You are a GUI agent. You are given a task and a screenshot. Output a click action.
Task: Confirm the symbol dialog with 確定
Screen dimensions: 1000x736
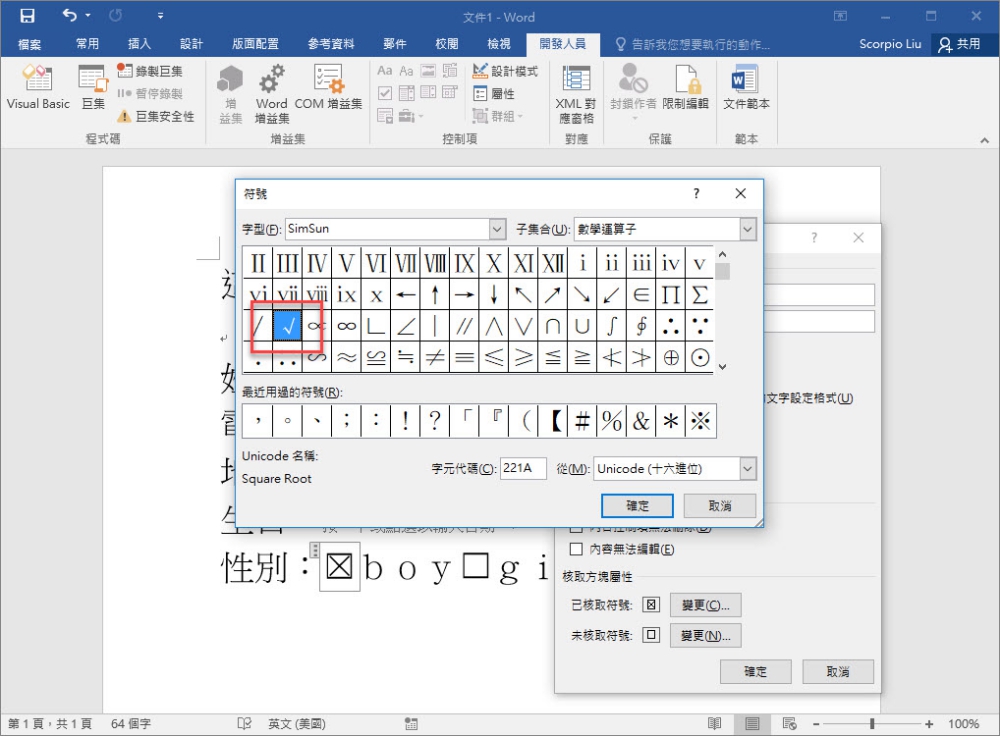point(637,505)
